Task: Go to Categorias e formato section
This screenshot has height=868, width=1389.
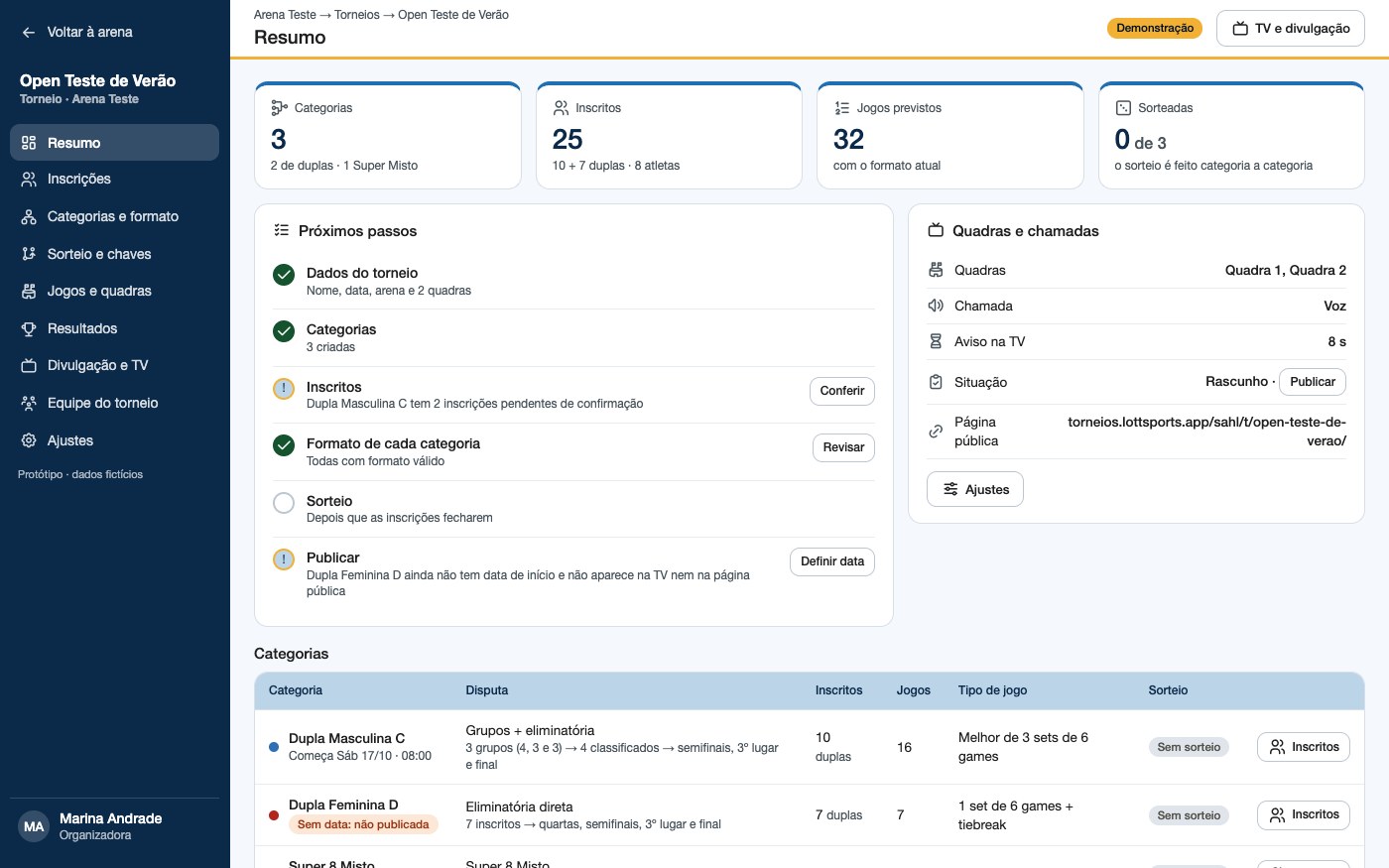Action: coord(114,216)
